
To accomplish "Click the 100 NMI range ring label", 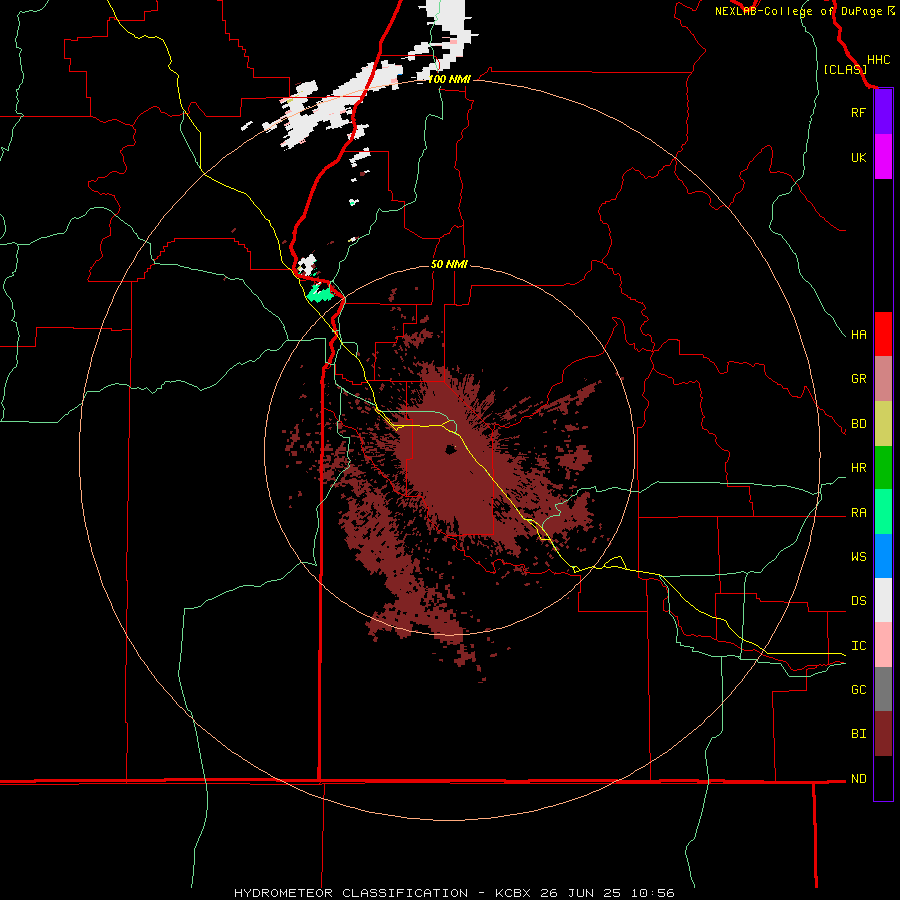I will pyautogui.click(x=449, y=79).
